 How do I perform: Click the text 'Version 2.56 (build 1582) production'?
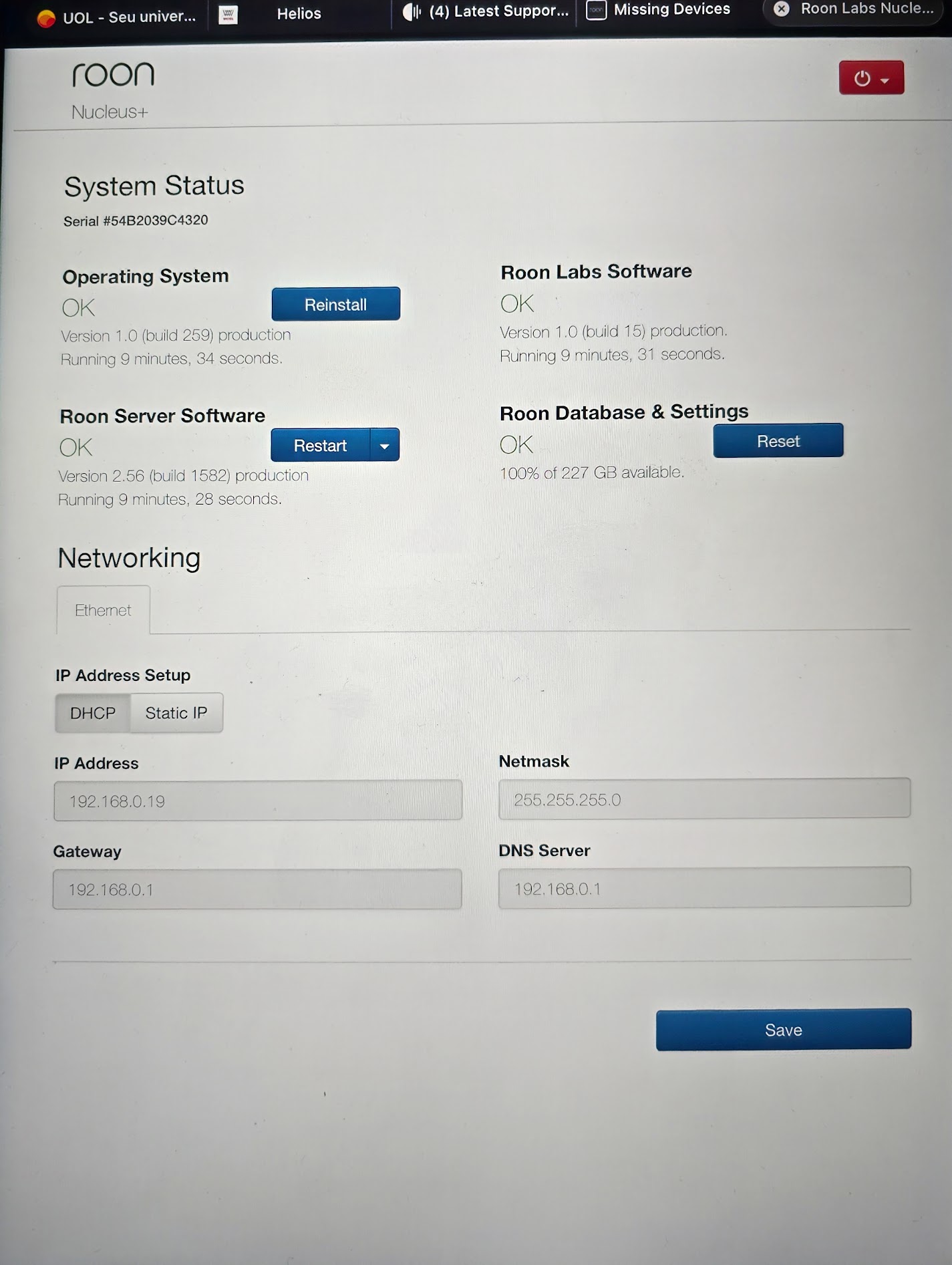(x=184, y=476)
